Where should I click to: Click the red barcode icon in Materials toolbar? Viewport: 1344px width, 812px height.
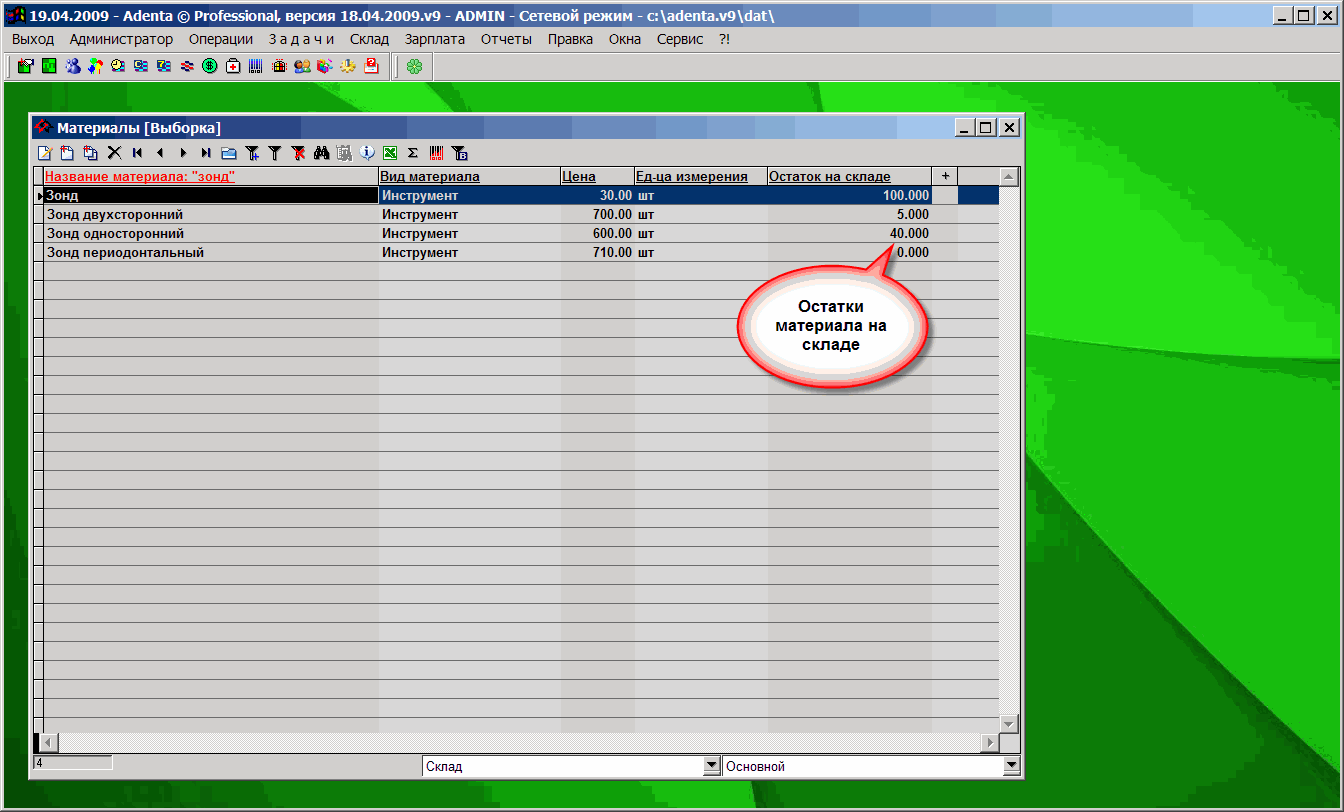pyautogui.click(x=436, y=153)
